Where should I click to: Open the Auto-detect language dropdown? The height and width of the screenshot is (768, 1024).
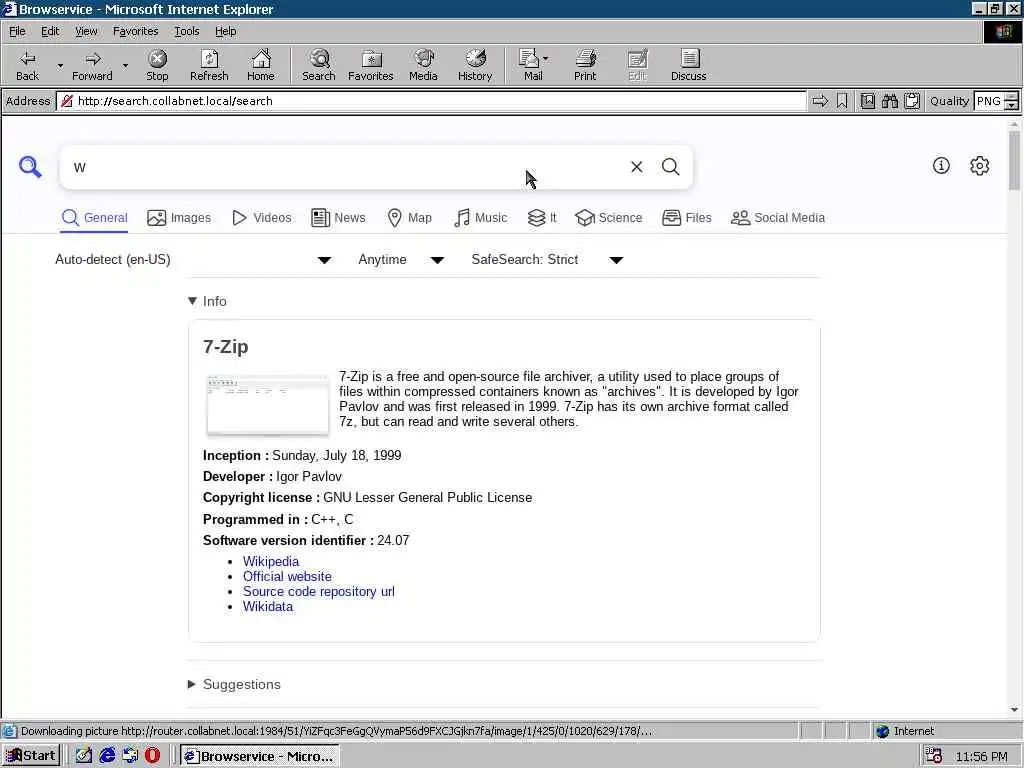193,260
